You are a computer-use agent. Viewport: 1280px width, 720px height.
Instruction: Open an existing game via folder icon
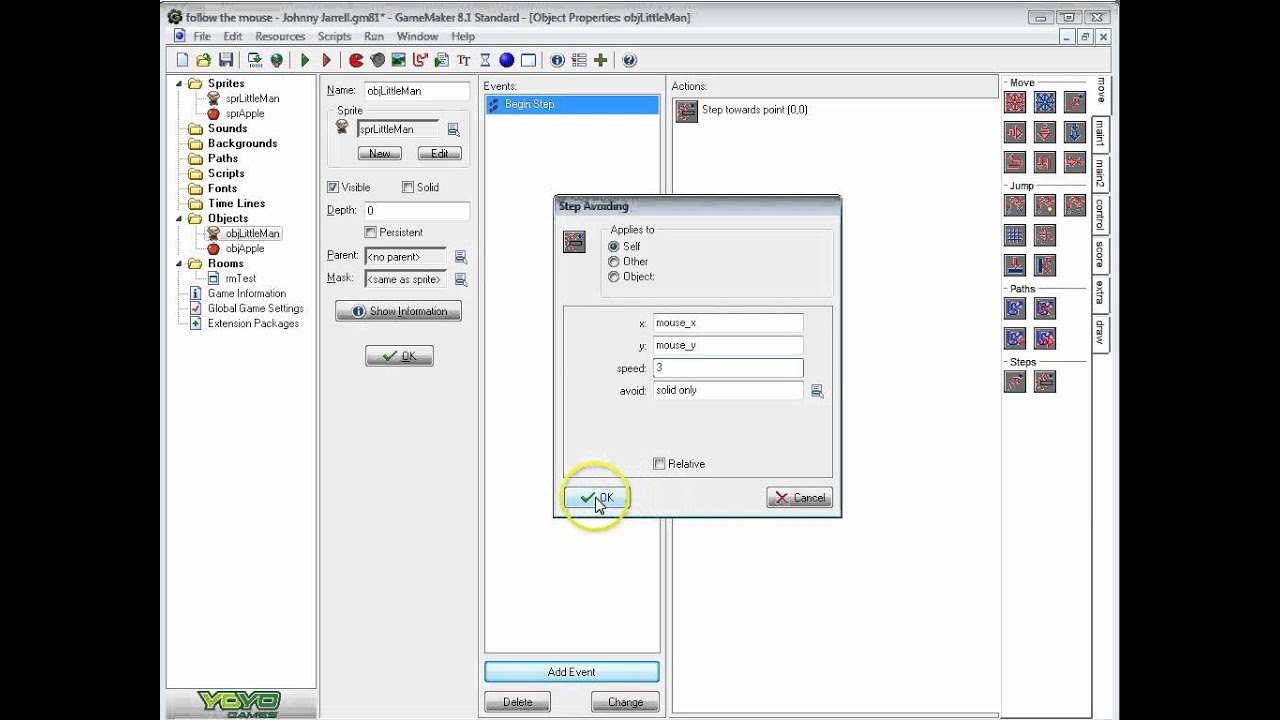[203, 60]
